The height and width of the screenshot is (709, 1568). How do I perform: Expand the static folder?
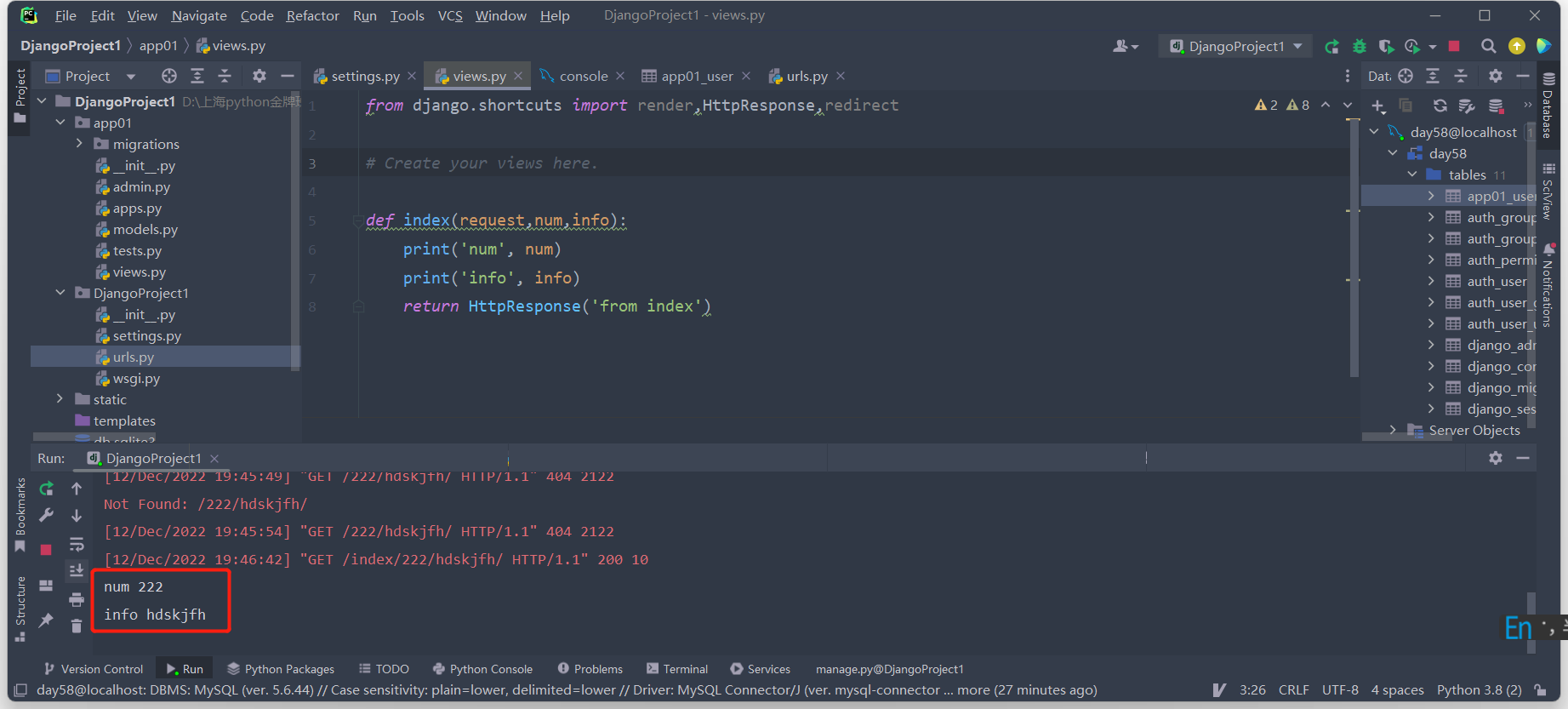(x=60, y=399)
